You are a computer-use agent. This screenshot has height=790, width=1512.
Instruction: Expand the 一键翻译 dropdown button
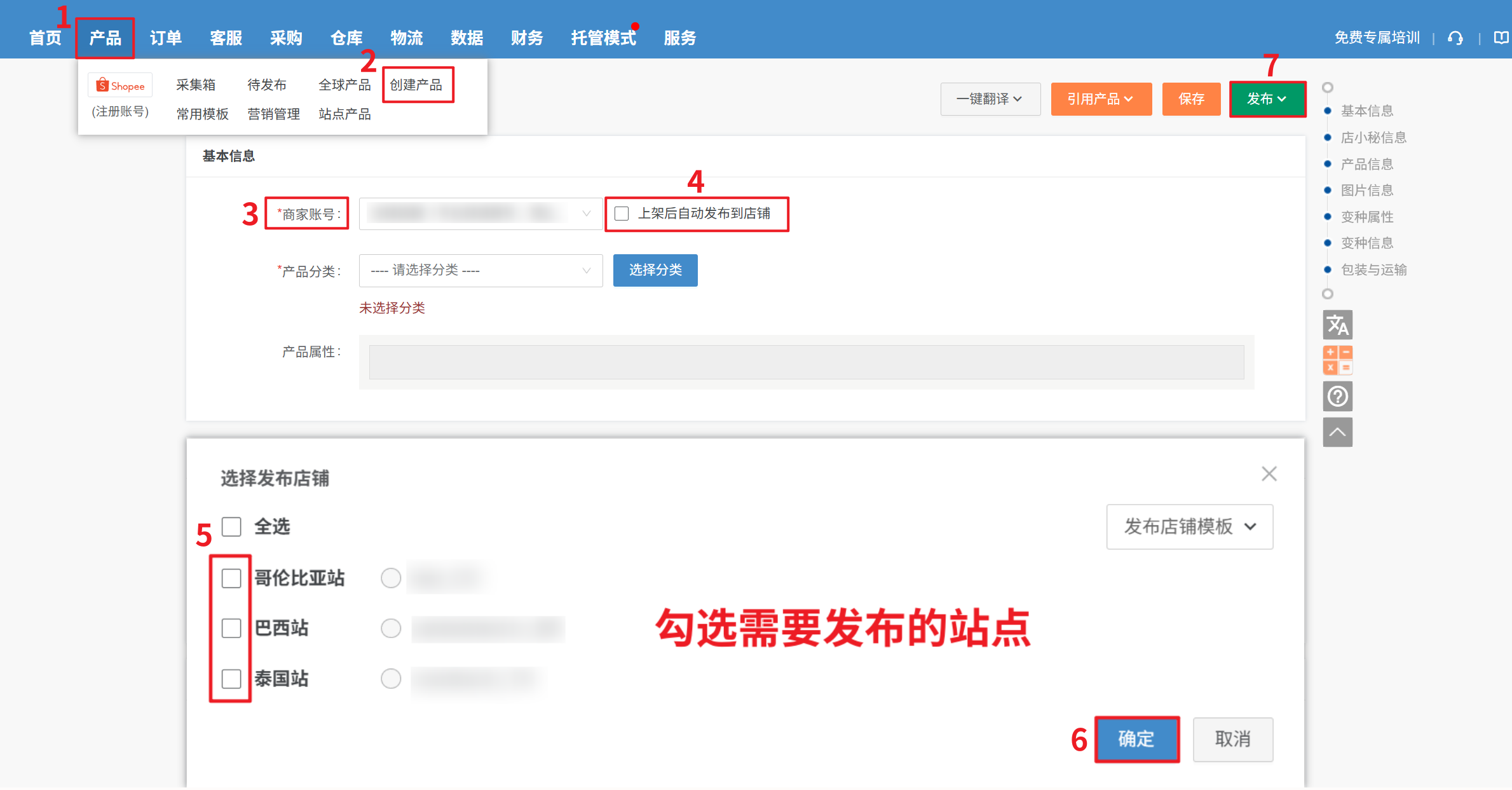(990, 99)
